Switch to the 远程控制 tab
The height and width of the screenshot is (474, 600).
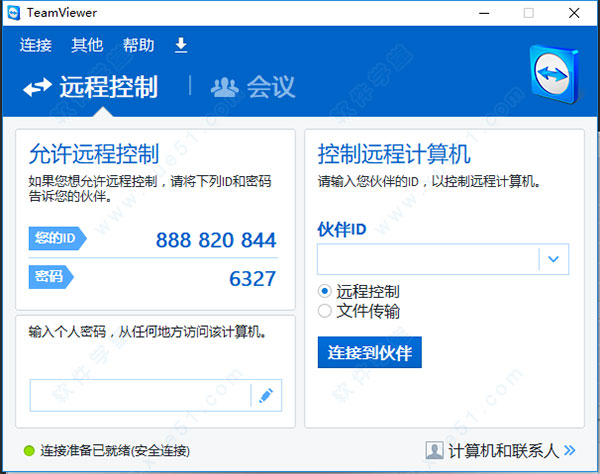(x=108, y=87)
